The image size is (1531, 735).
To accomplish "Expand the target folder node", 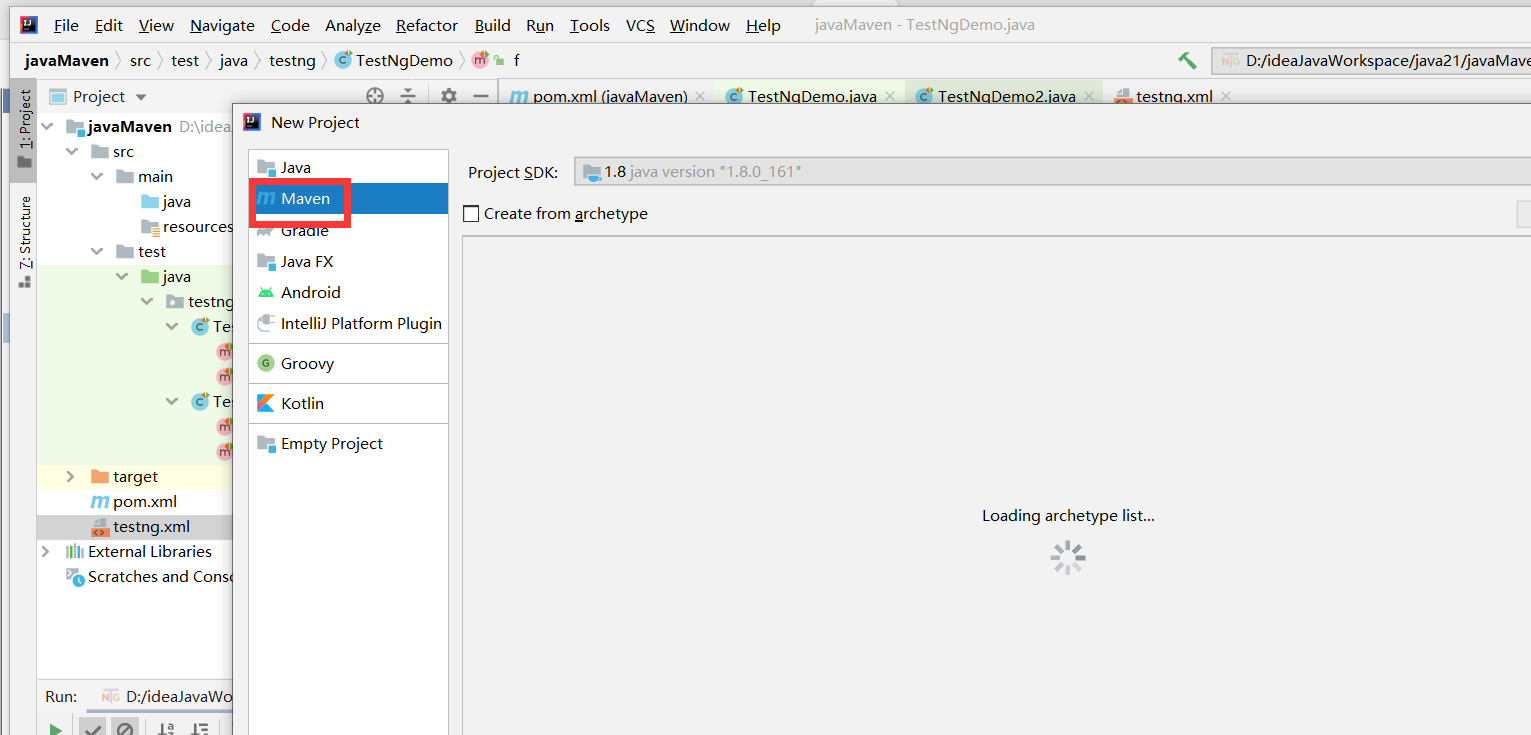I will [70, 477].
